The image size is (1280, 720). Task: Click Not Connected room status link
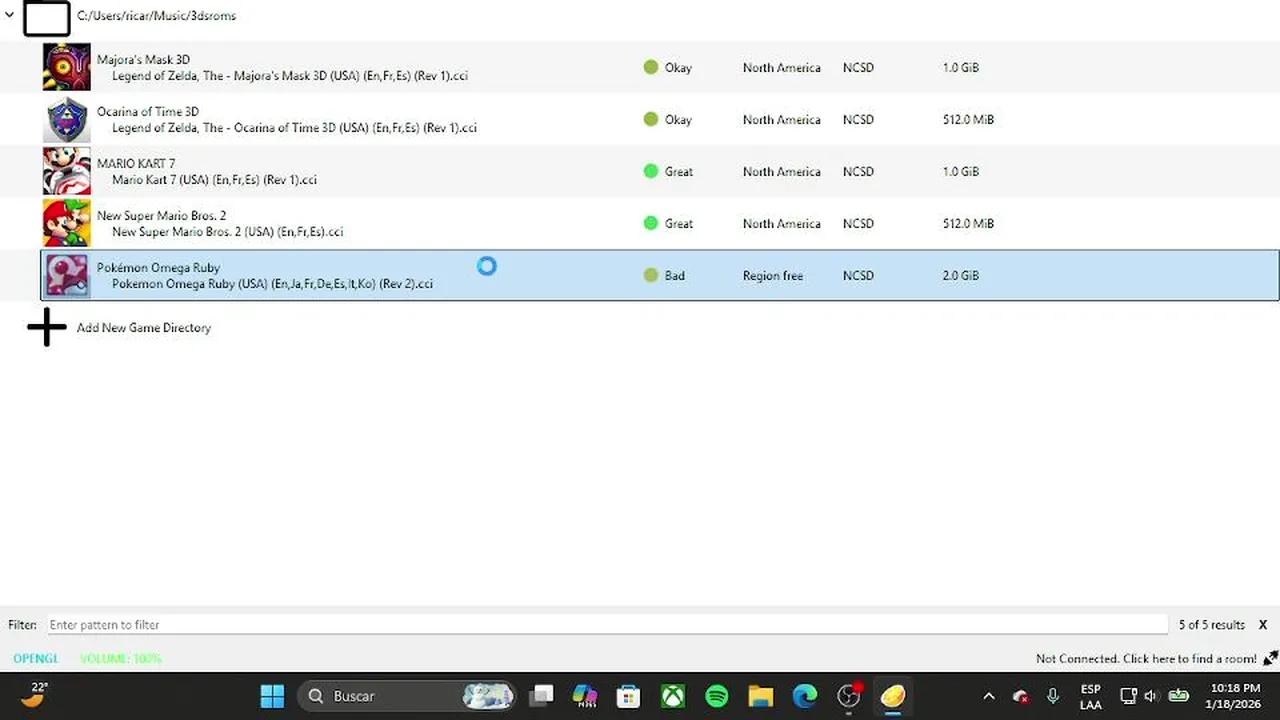click(x=1146, y=659)
